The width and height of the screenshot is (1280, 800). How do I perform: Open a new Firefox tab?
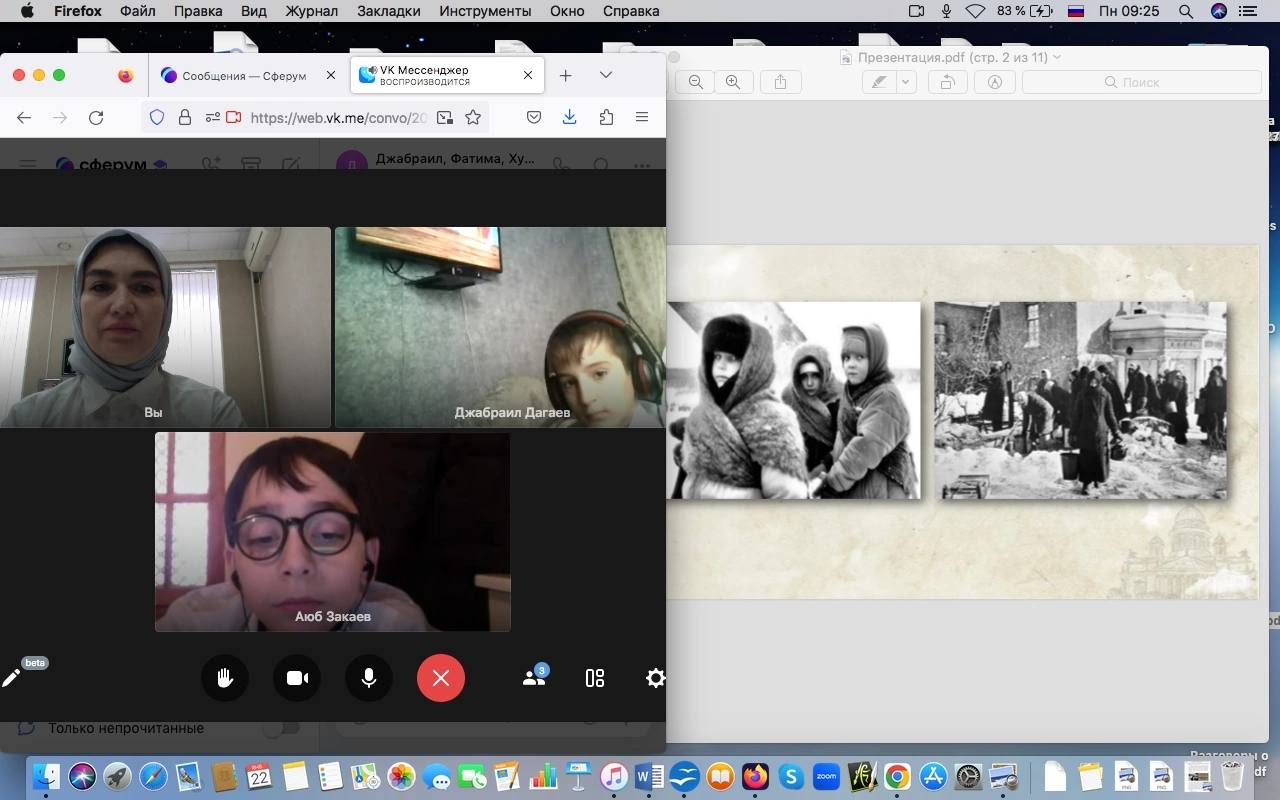click(x=565, y=75)
